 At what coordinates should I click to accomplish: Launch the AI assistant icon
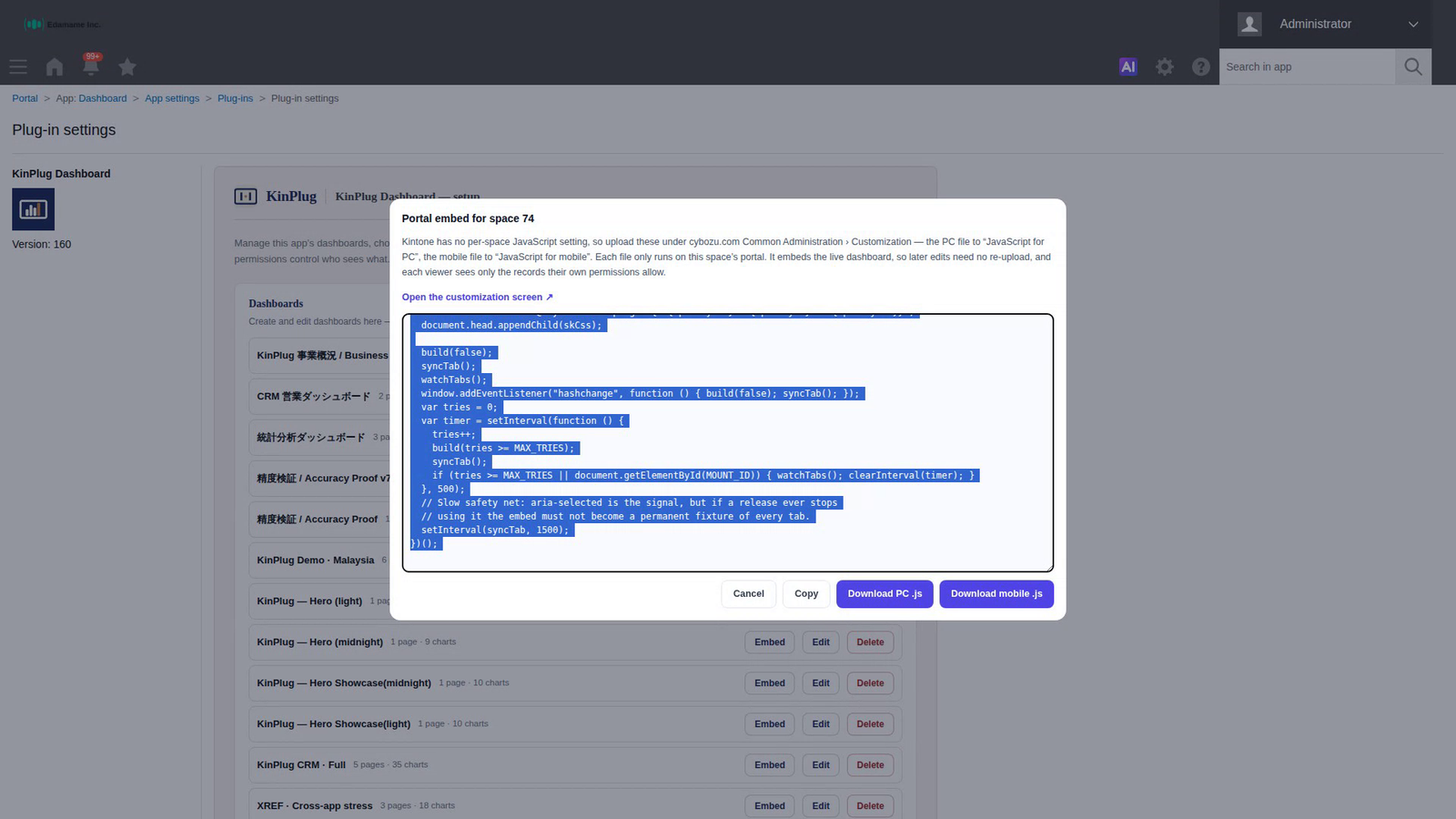tap(1127, 66)
